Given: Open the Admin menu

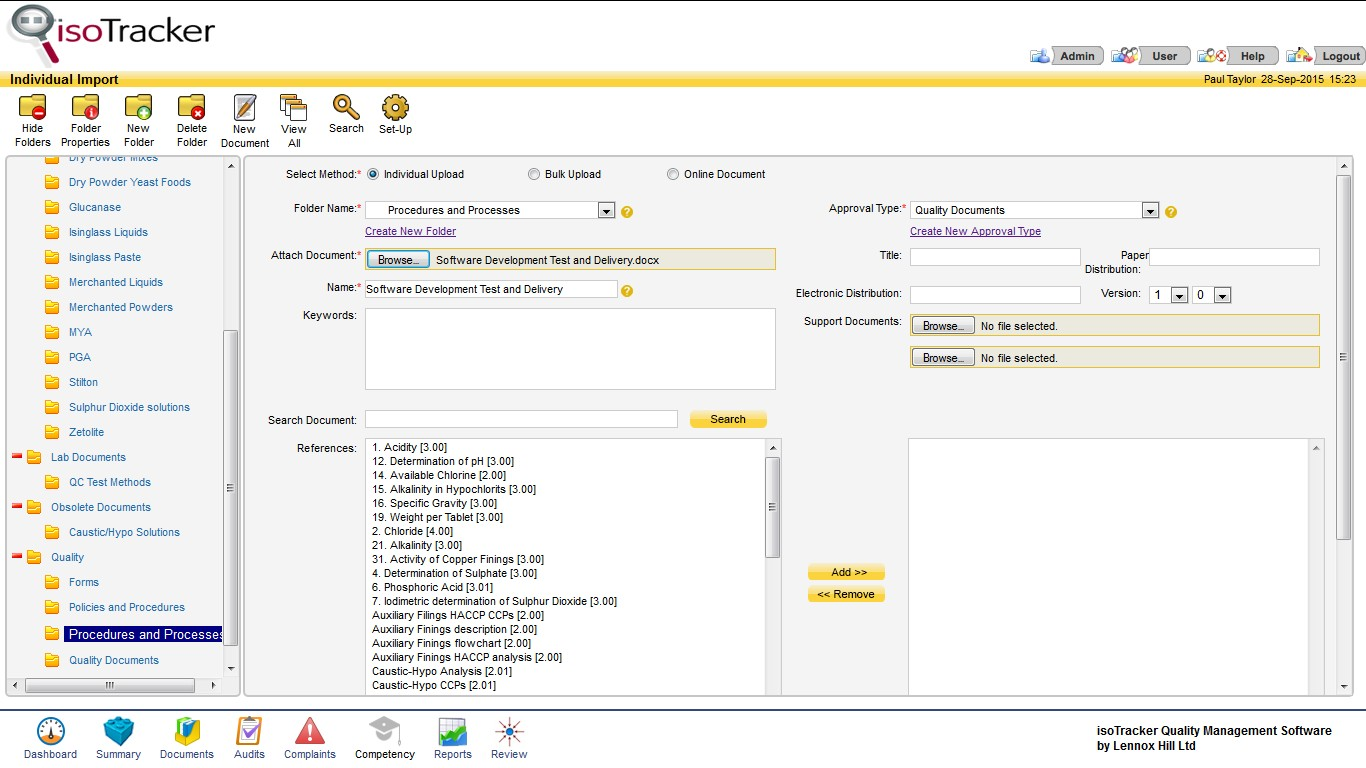Looking at the screenshot, I should tap(1077, 56).
